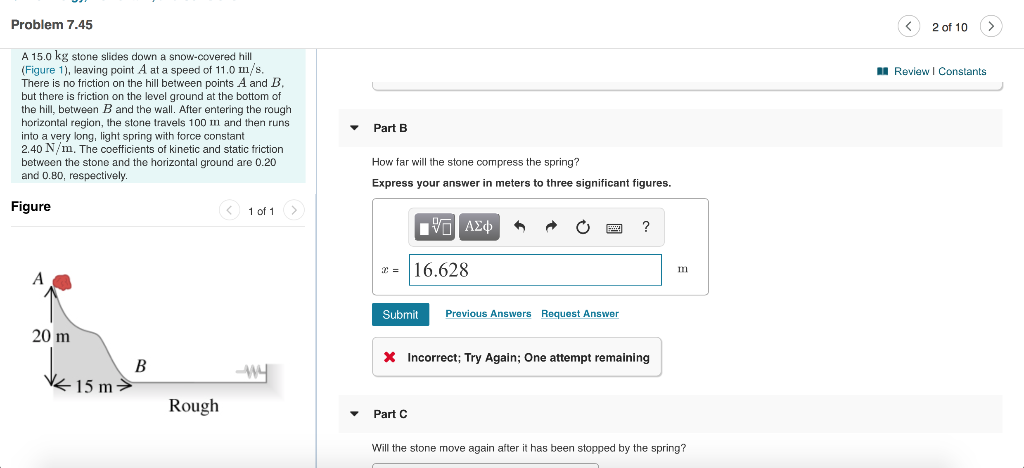
Task: Open the Review link
Action: point(912,71)
